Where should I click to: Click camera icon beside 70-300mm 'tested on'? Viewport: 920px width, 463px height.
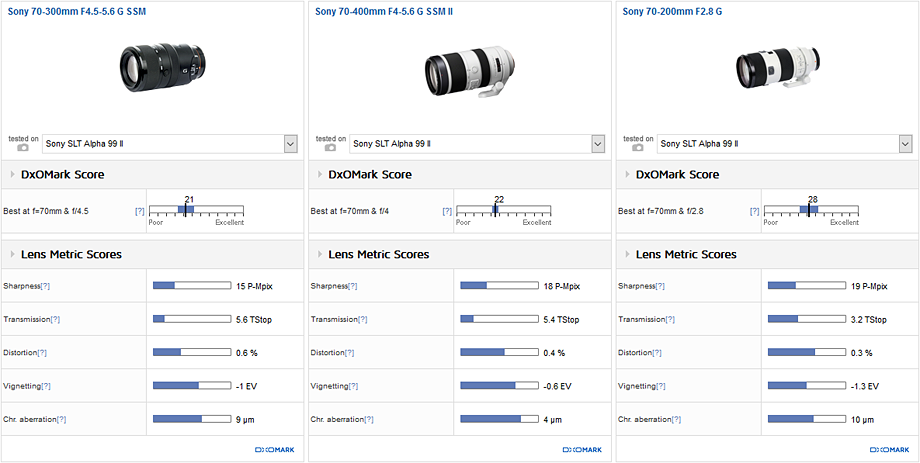coord(23,148)
